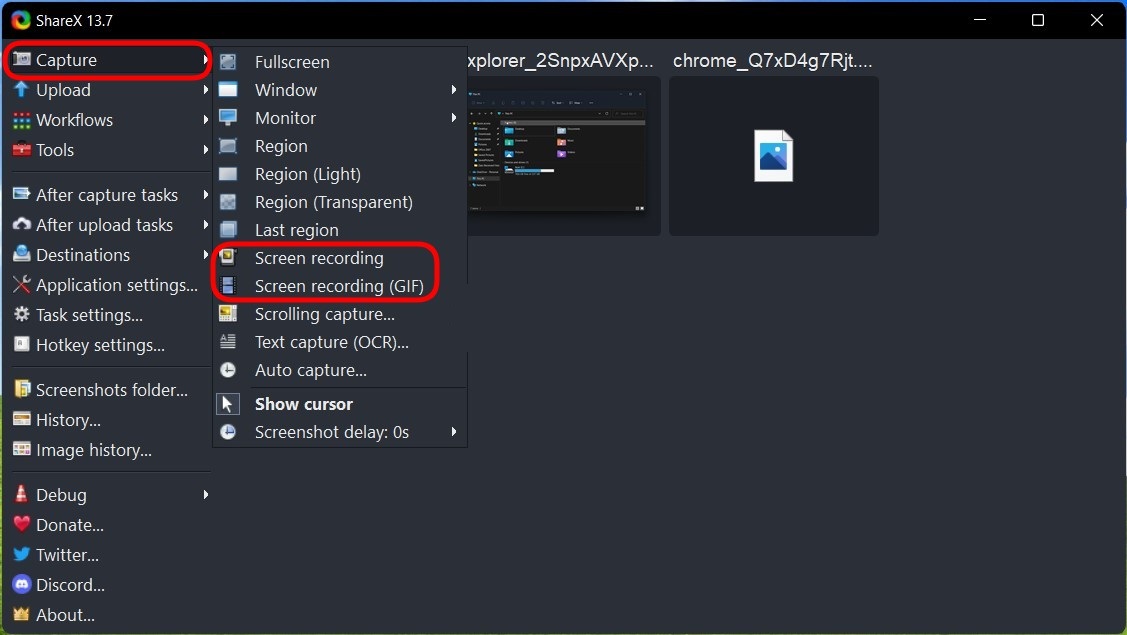The image size is (1127, 635).
Task: Open the chrome_Q7xD4g7Rjt thumbnail
Action: [x=773, y=156]
